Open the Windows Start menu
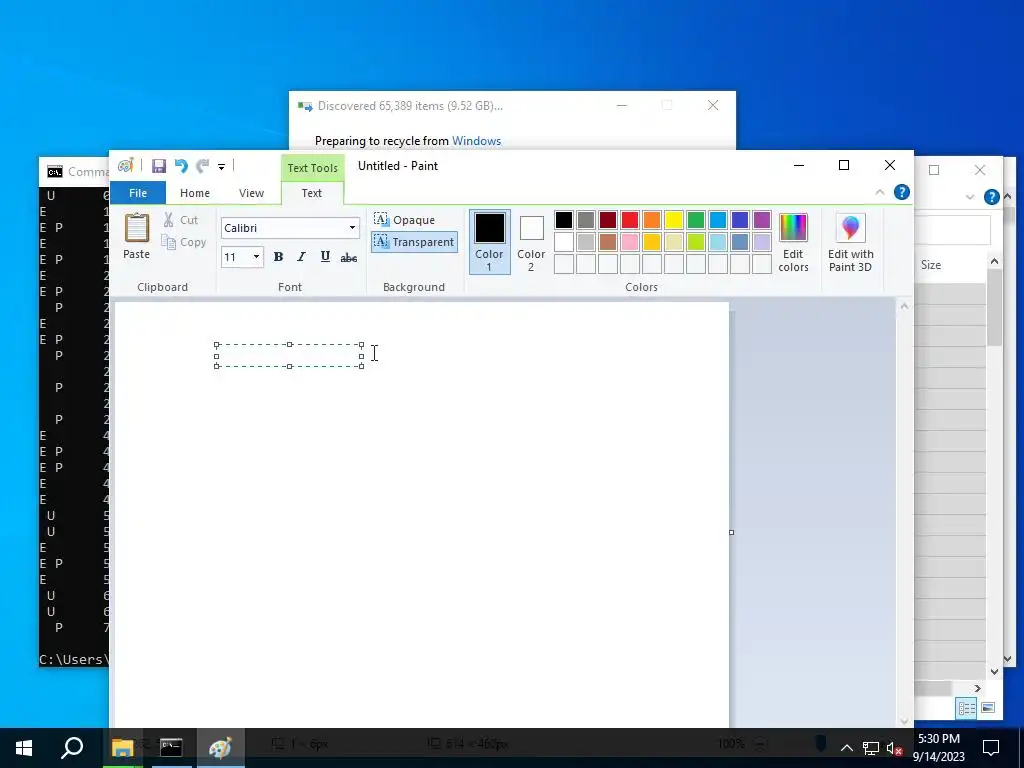Image resolution: width=1024 pixels, height=768 pixels. click(24, 748)
